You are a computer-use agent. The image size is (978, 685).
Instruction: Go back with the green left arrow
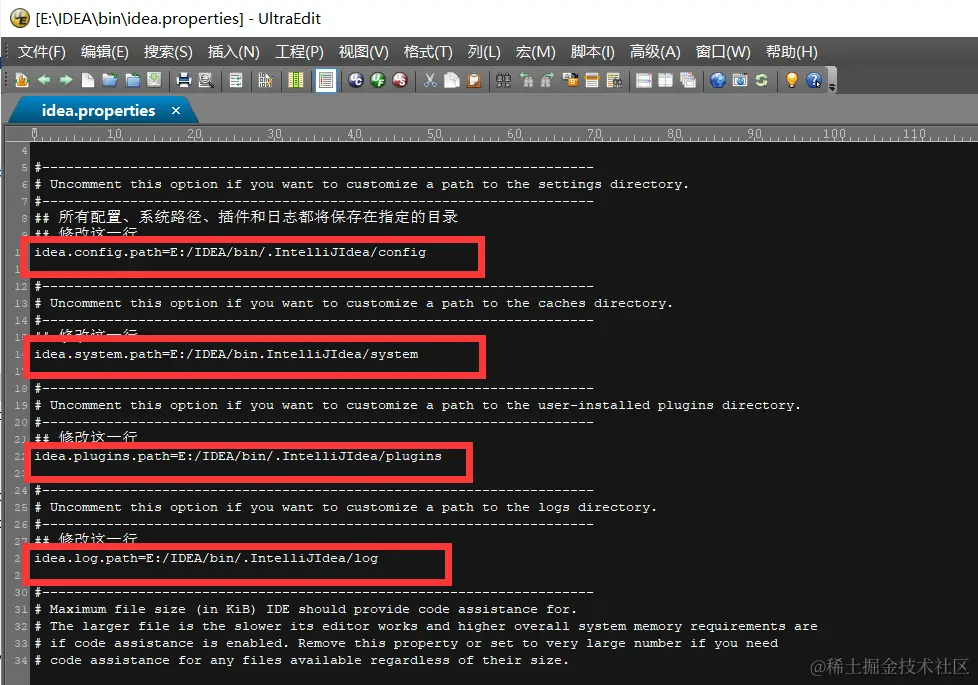click(x=44, y=80)
